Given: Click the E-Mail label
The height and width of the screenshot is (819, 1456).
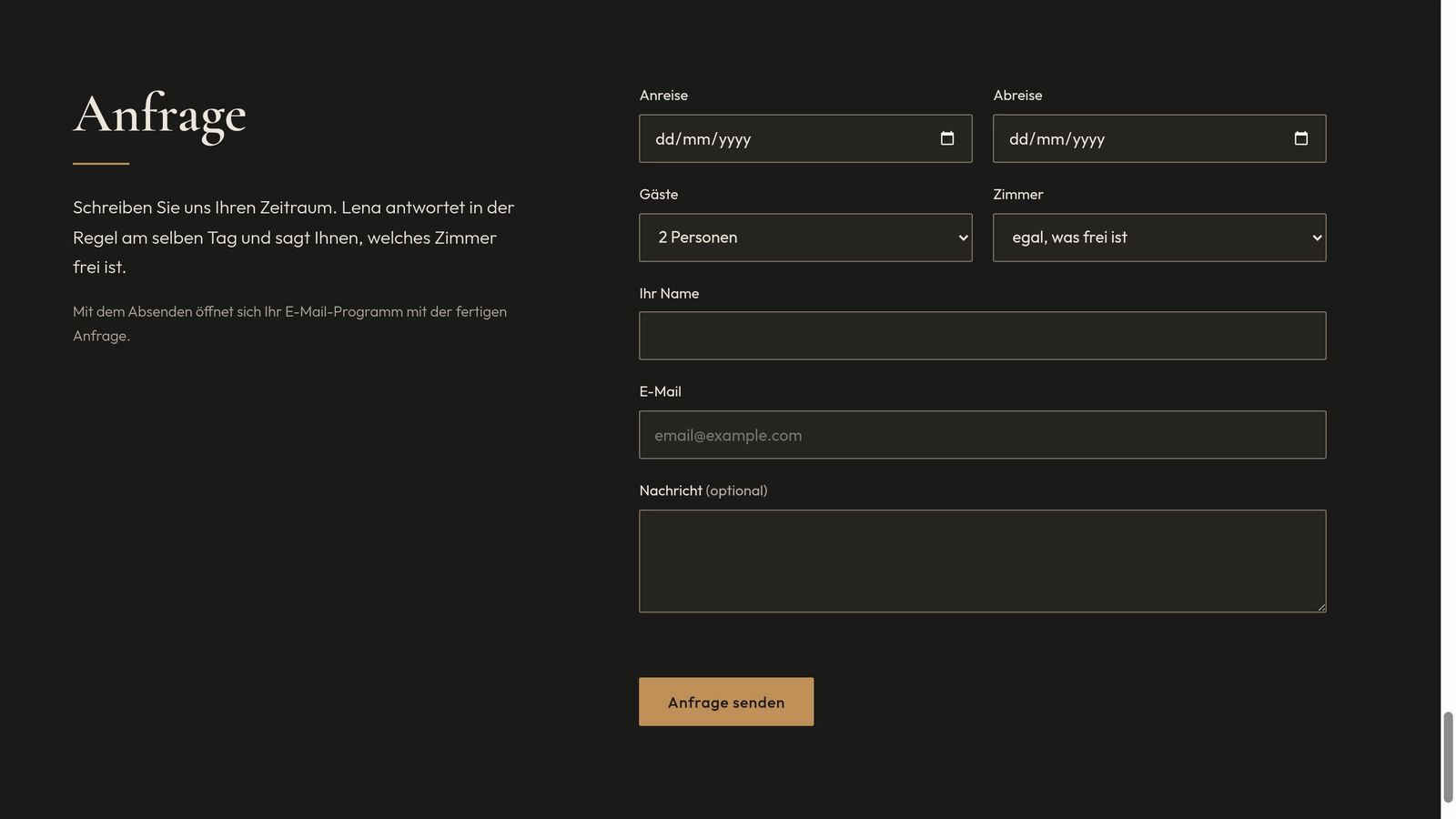Looking at the screenshot, I should coord(660,391).
